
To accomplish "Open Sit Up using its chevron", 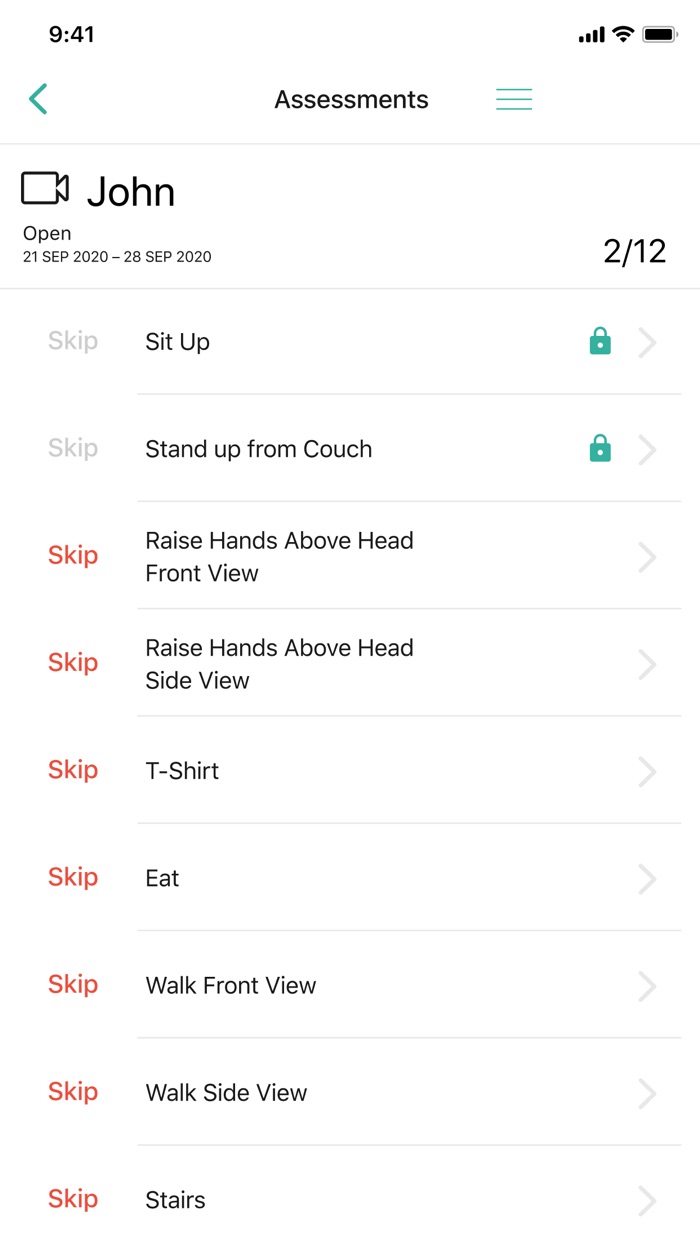I will pyautogui.click(x=647, y=343).
